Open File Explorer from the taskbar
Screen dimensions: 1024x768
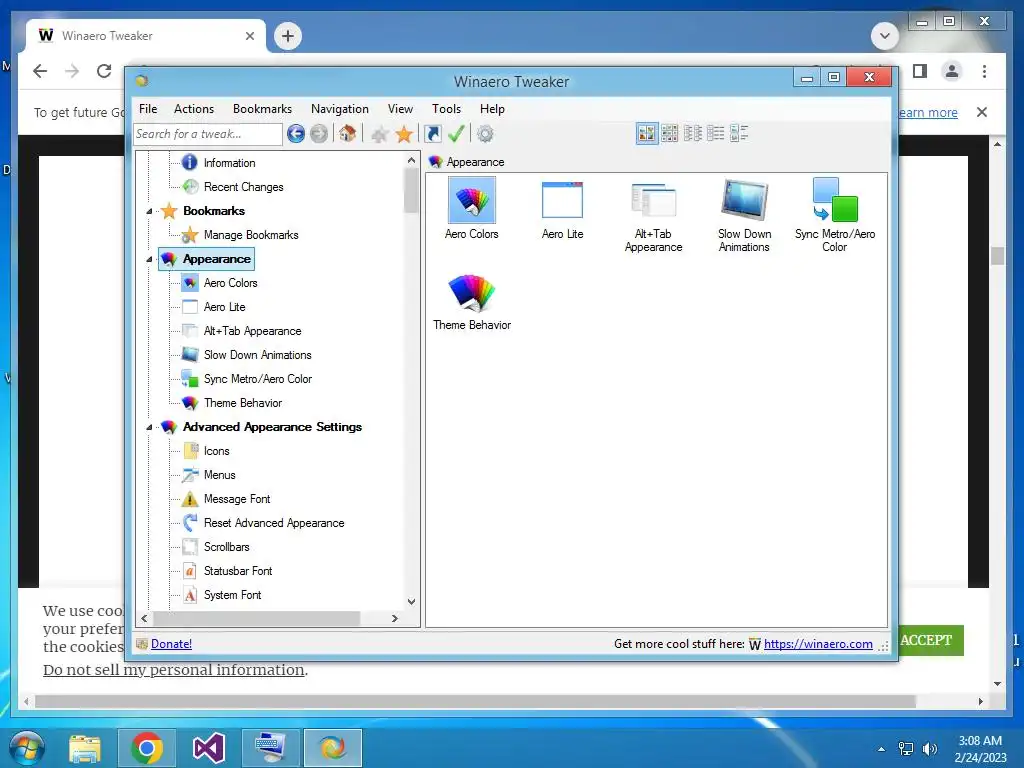pos(85,748)
